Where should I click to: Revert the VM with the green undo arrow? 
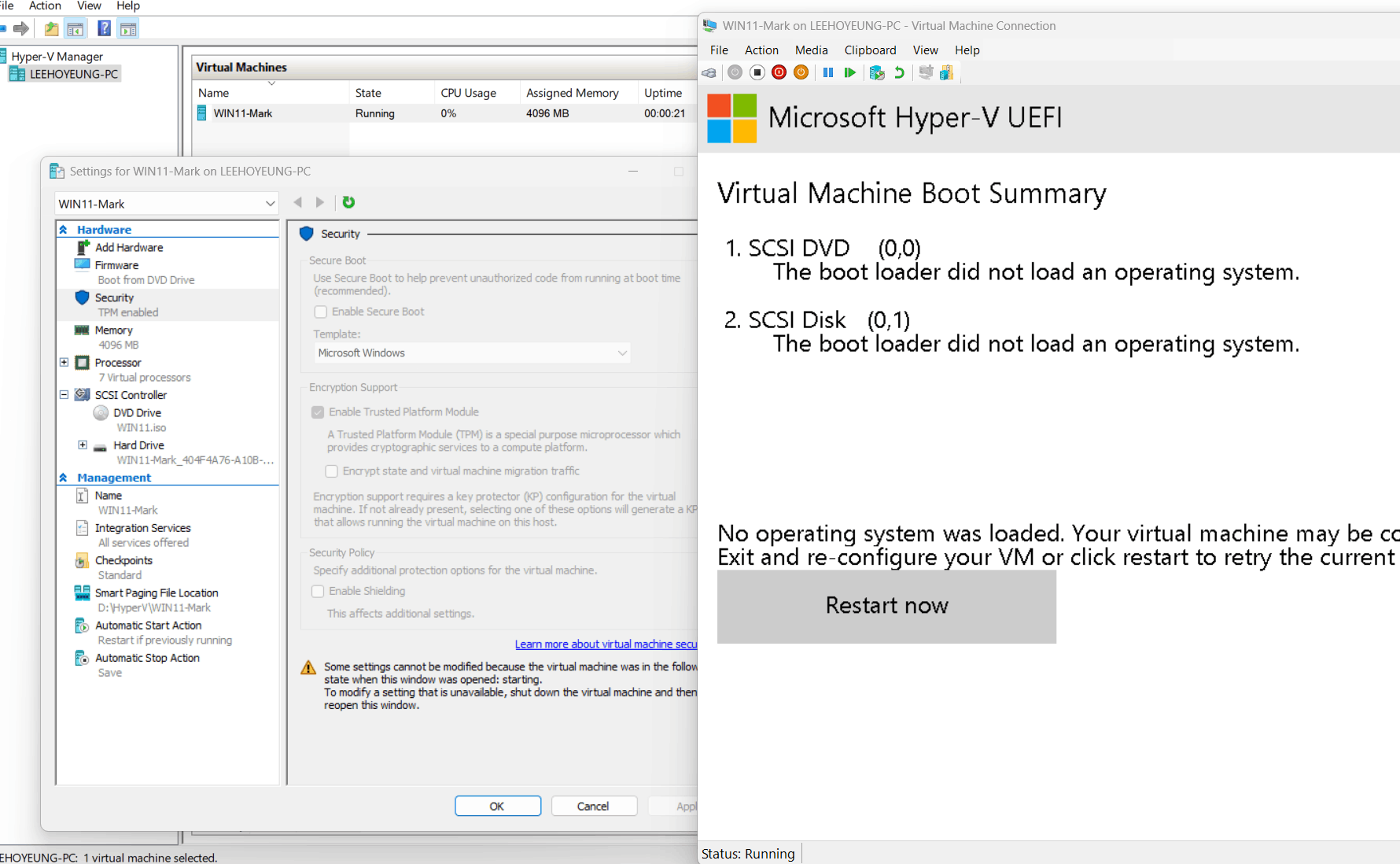[899, 72]
